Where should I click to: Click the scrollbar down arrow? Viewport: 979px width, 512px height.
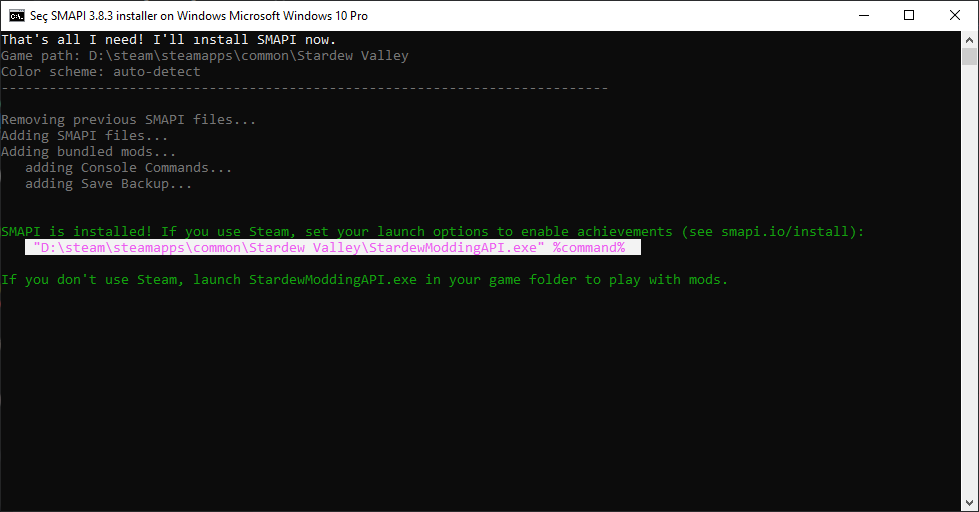[x=969, y=503]
